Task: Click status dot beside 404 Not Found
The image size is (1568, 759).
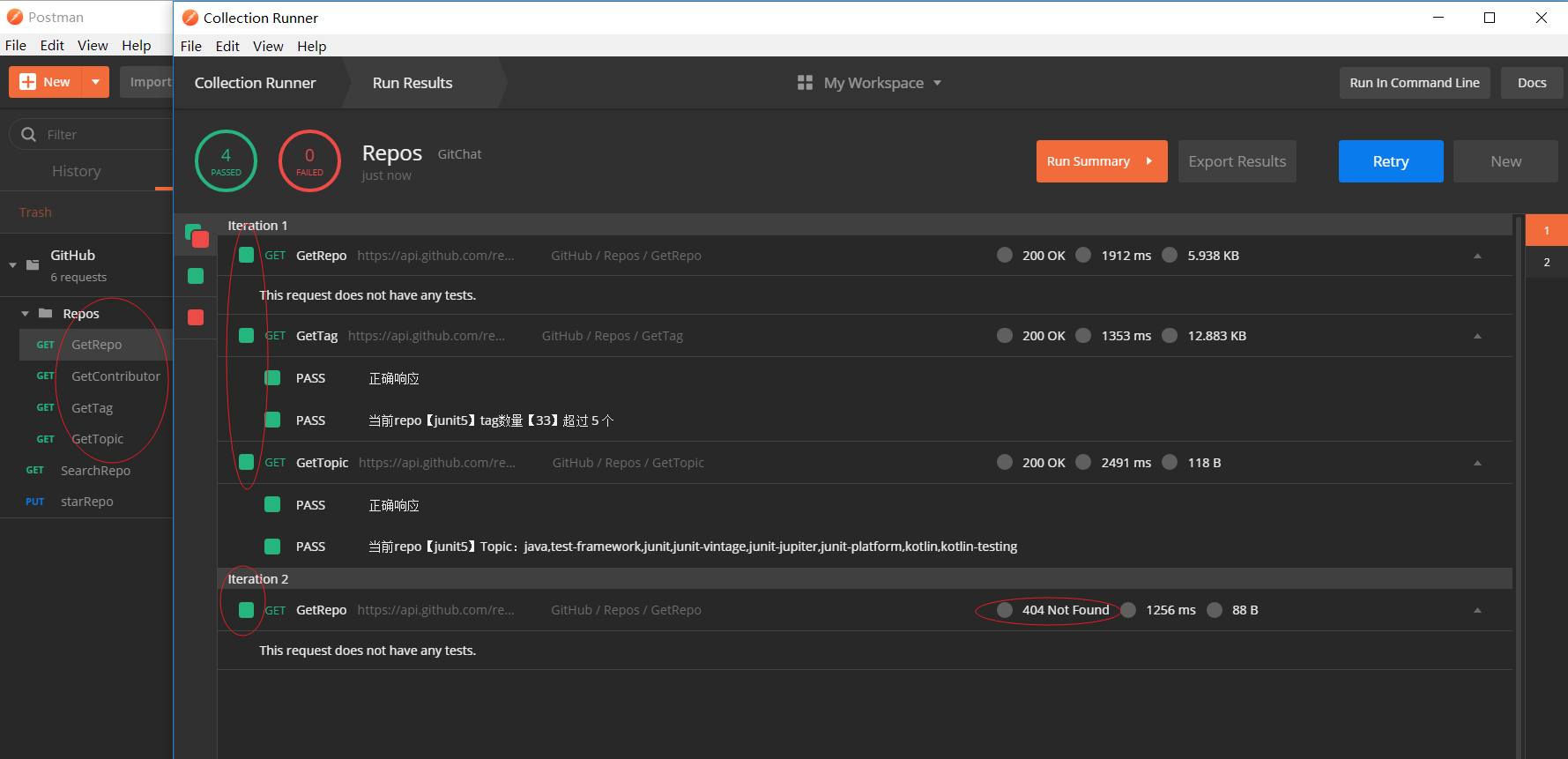Action: point(1005,610)
